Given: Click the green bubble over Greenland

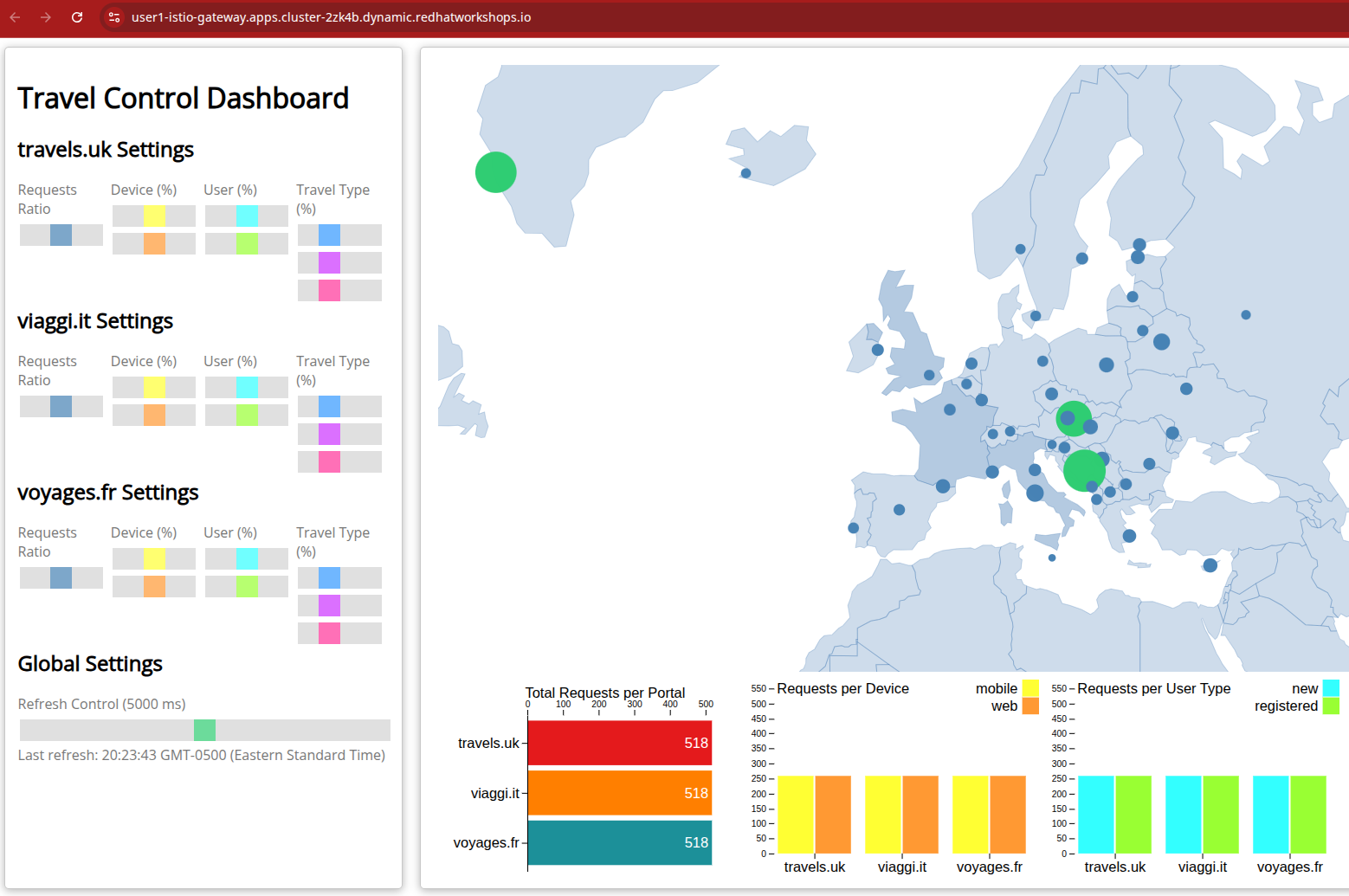Looking at the screenshot, I should coord(496,172).
